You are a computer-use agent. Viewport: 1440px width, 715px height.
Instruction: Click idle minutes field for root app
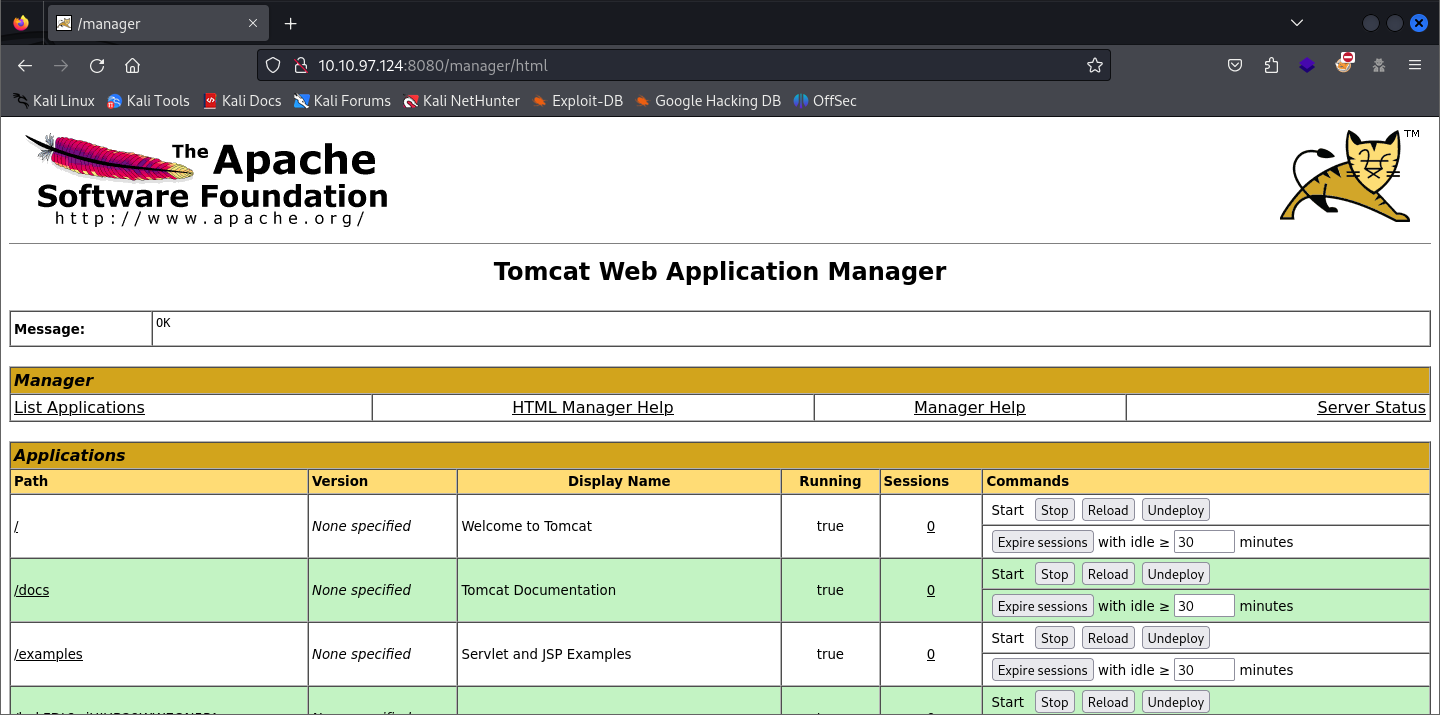point(1204,542)
